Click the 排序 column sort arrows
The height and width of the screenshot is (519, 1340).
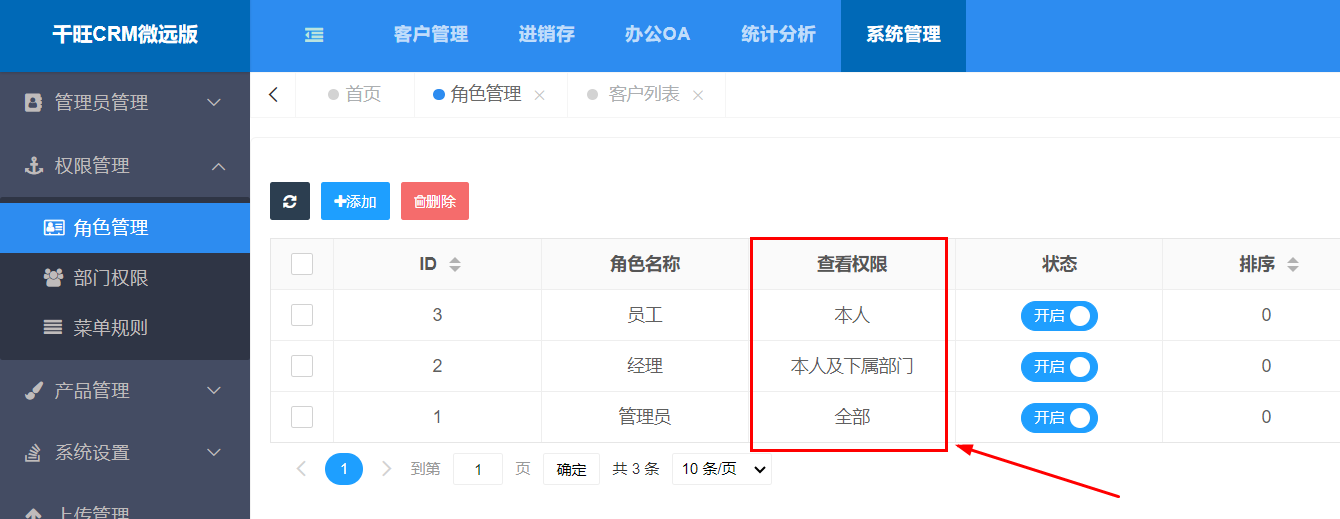point(1293,265)
